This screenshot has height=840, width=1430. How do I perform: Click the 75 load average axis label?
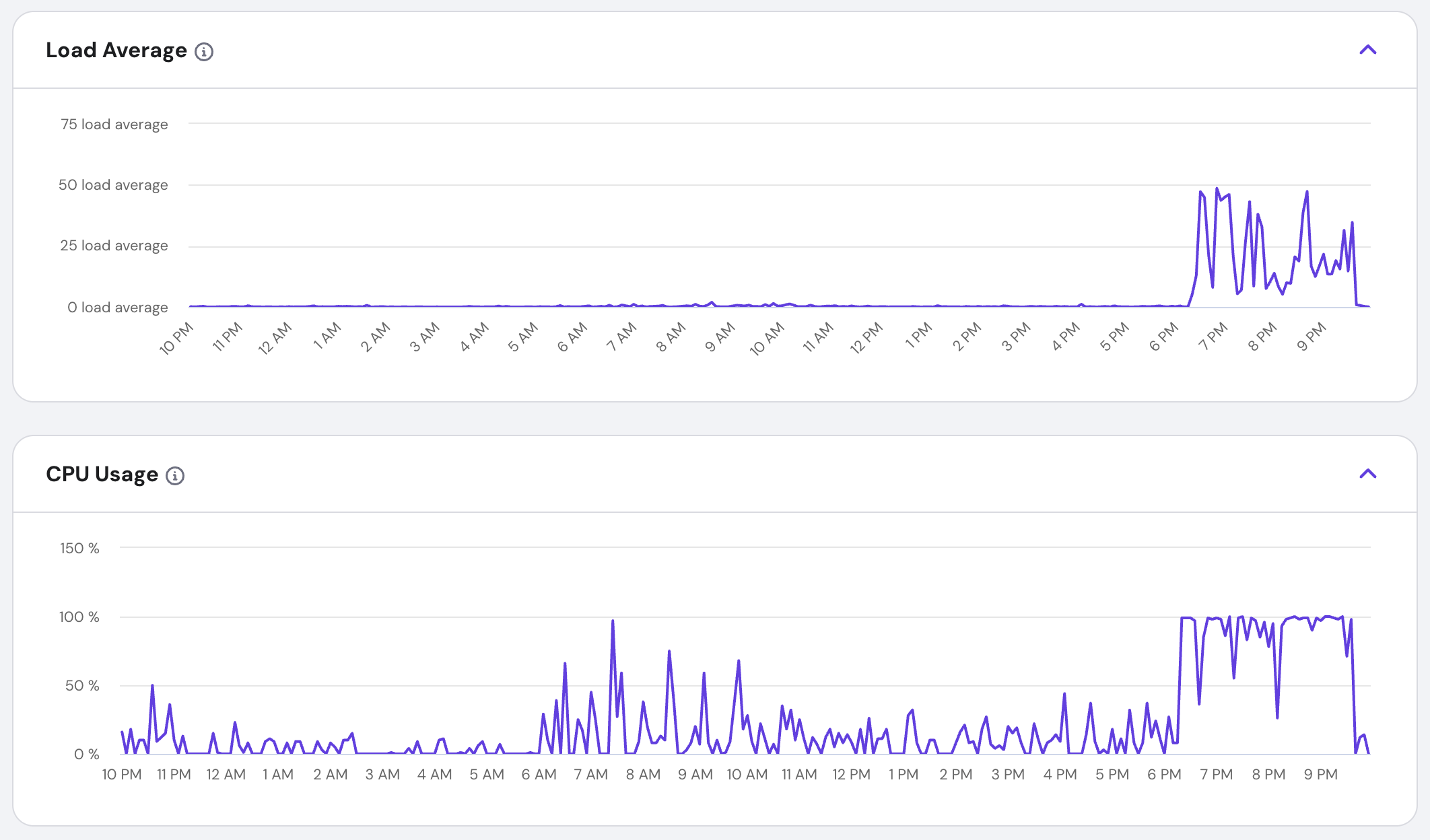(114, 125)
